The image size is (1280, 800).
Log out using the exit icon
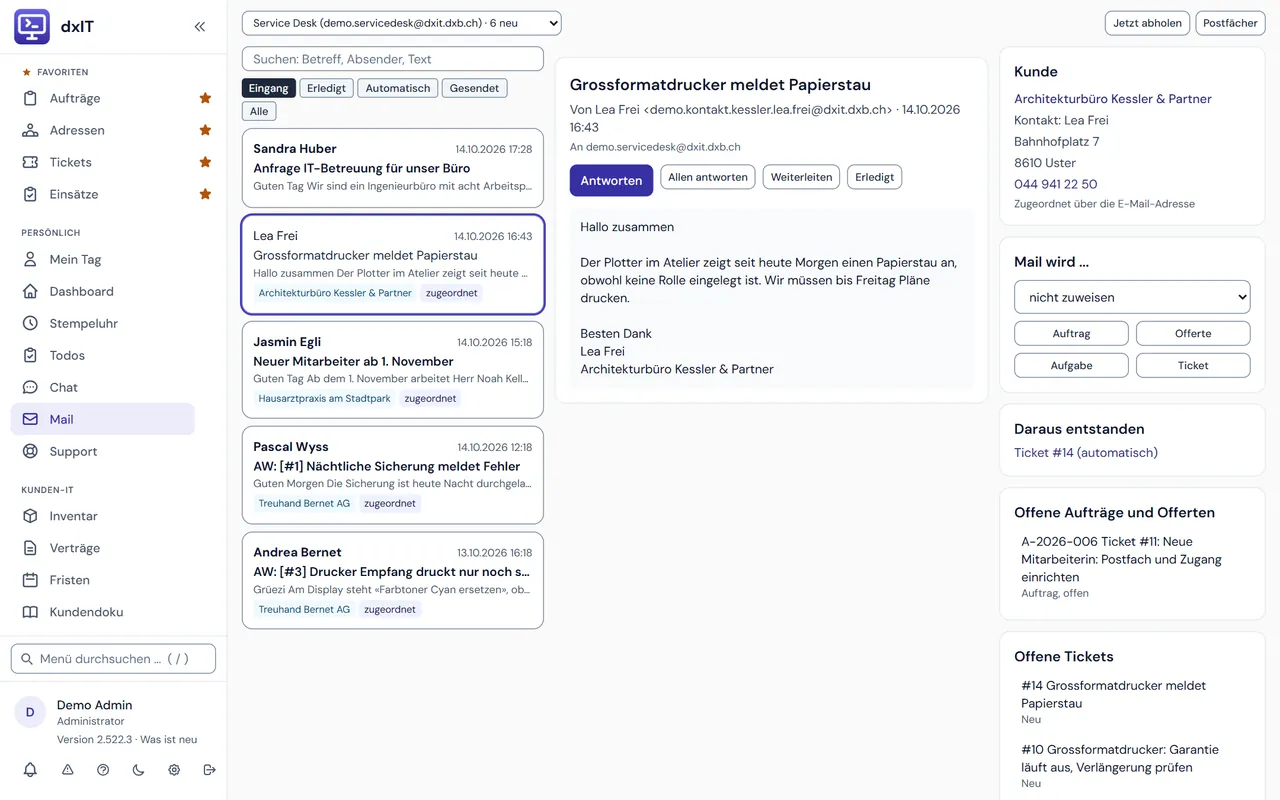pos(209,770)
